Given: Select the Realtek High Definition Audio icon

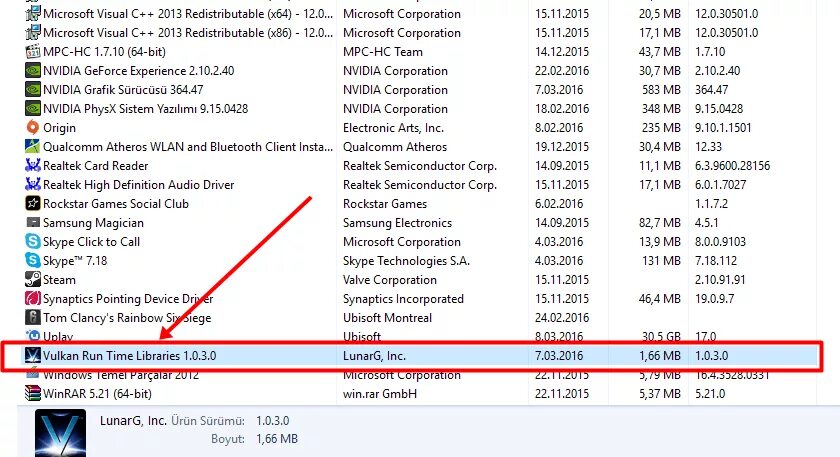Looking at the screenshot, I should [33, 185].
